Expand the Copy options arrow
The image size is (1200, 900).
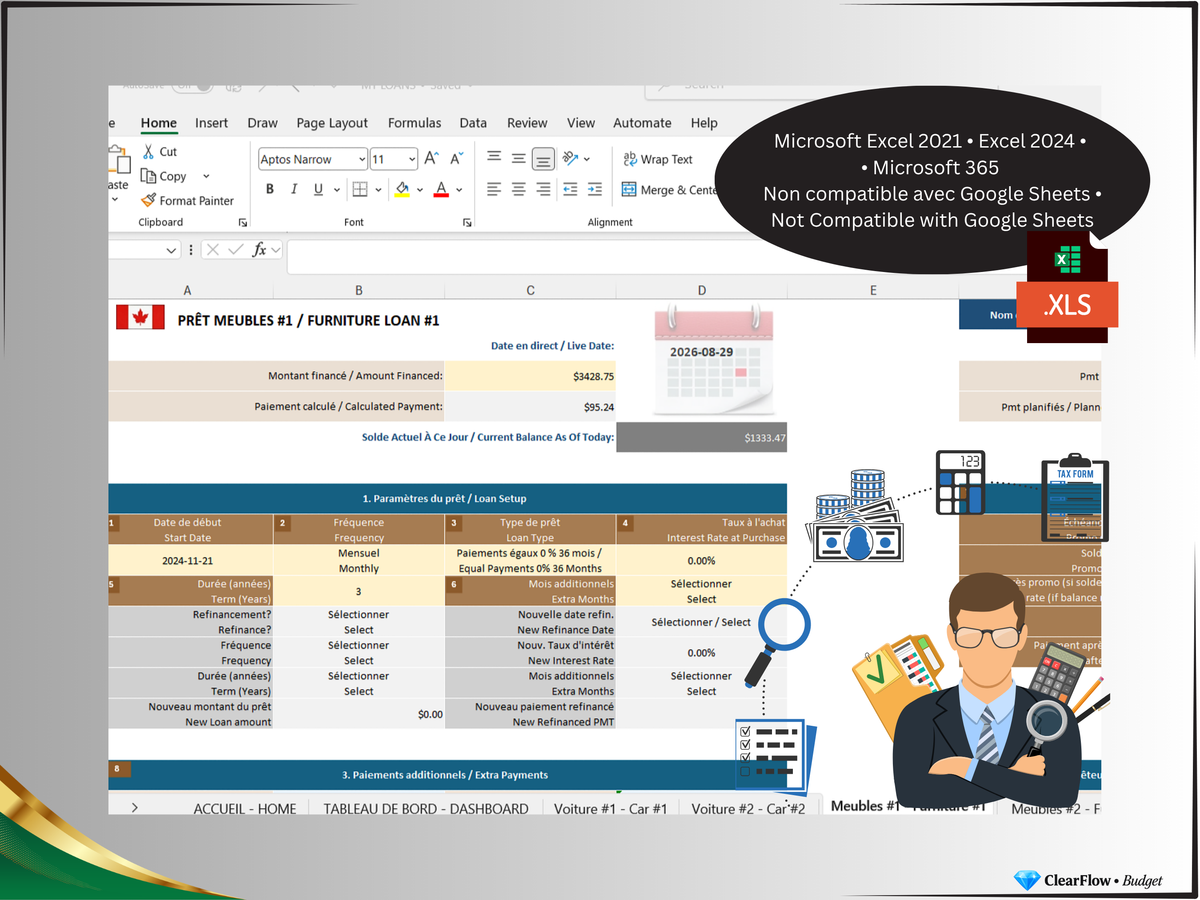[206, 176]
